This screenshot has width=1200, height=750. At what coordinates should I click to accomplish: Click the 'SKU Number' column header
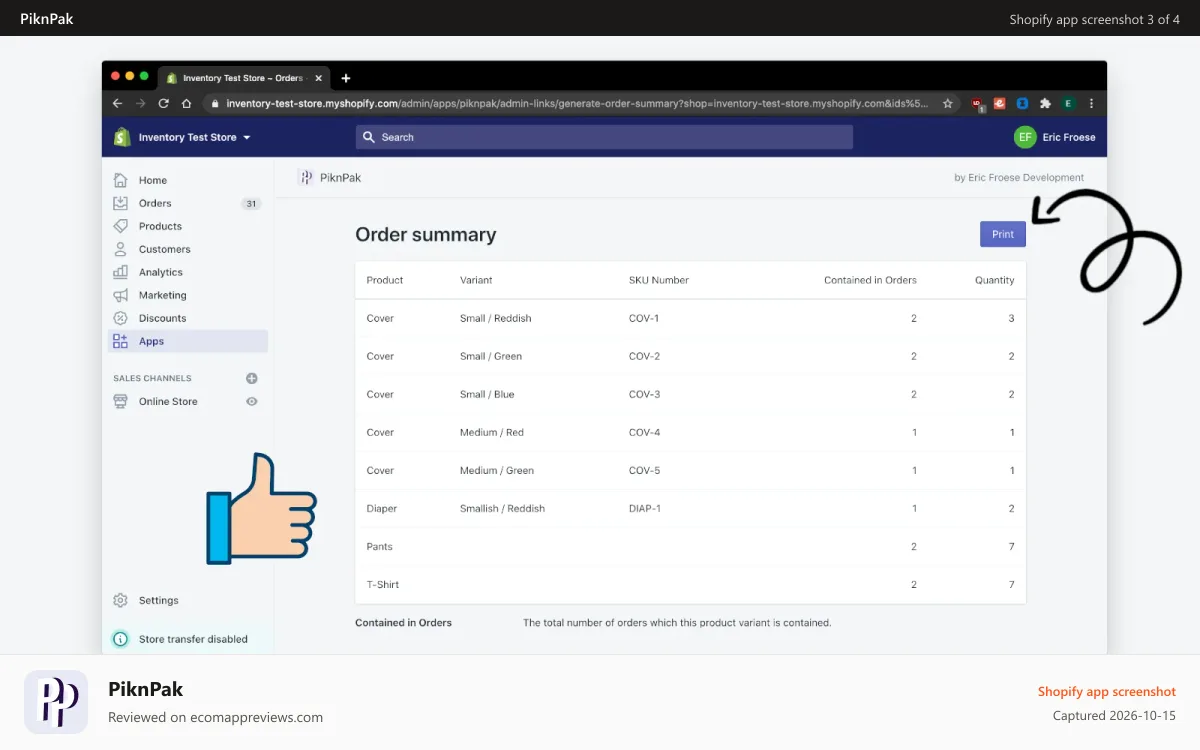pos(659,280)
